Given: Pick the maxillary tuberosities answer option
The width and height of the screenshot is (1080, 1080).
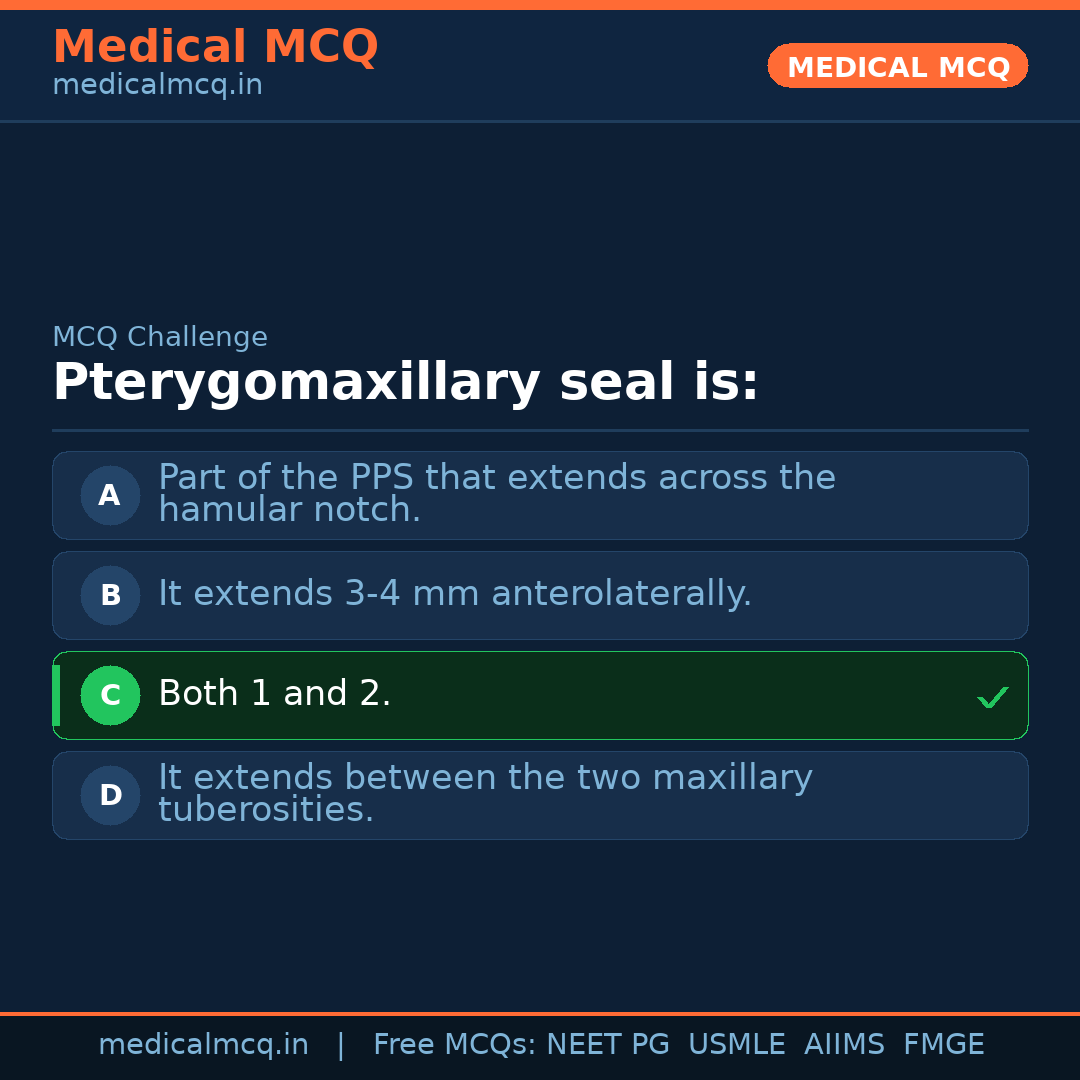Looking at the screenshot, I should pos(485,794).
